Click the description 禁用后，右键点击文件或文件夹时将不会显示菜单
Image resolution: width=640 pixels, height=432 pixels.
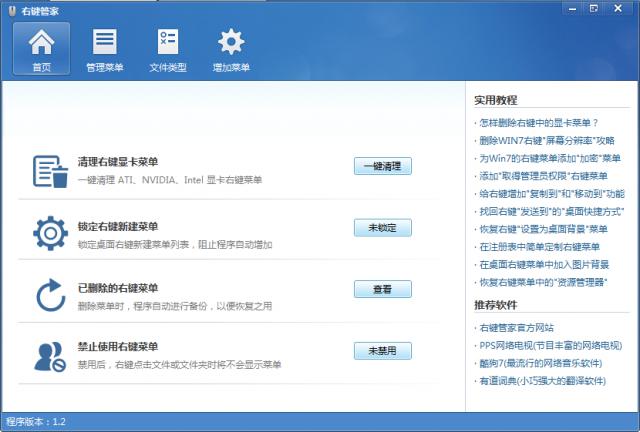pos(179,364)
